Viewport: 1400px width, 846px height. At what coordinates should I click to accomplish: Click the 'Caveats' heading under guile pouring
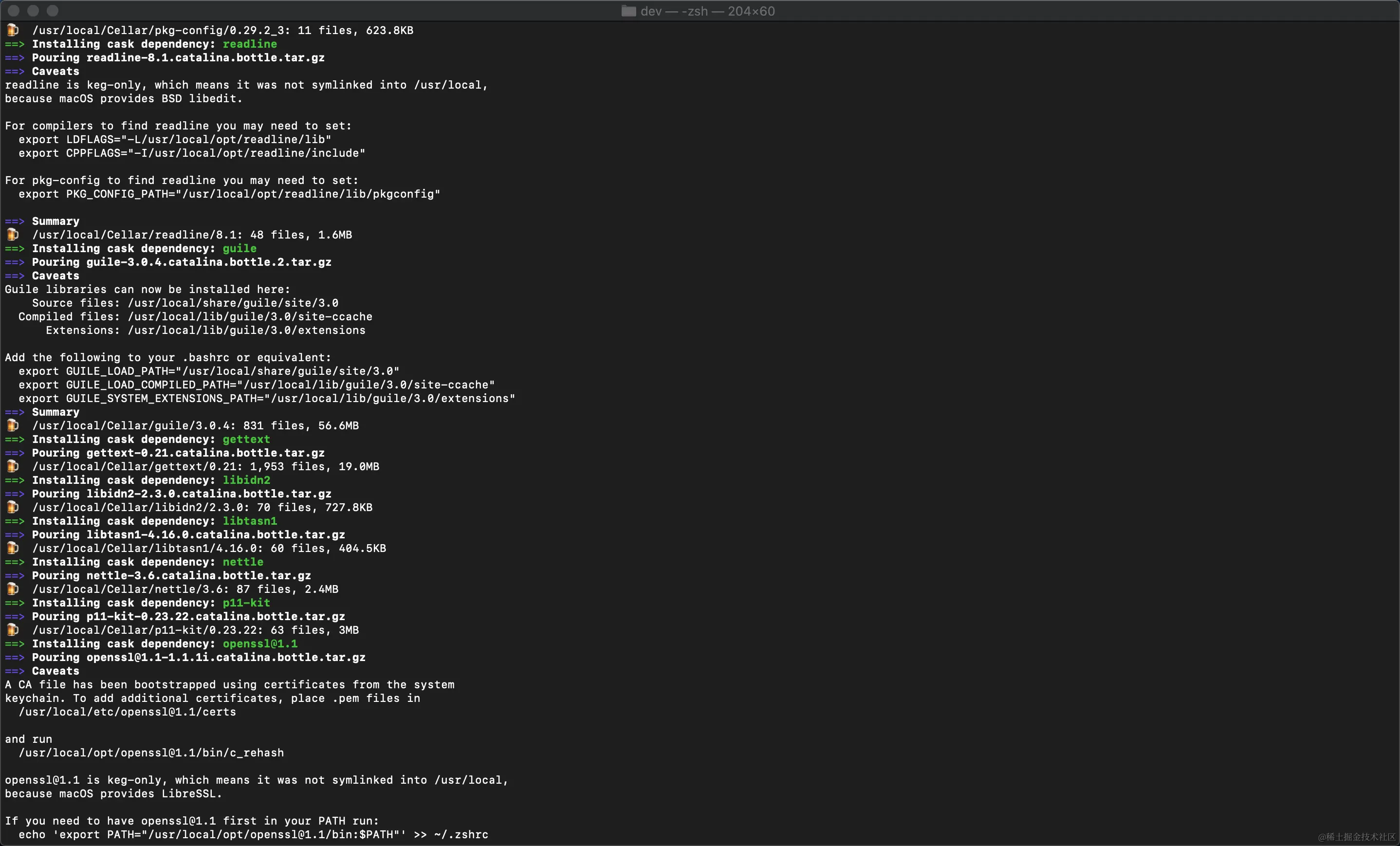pos(55,276)
